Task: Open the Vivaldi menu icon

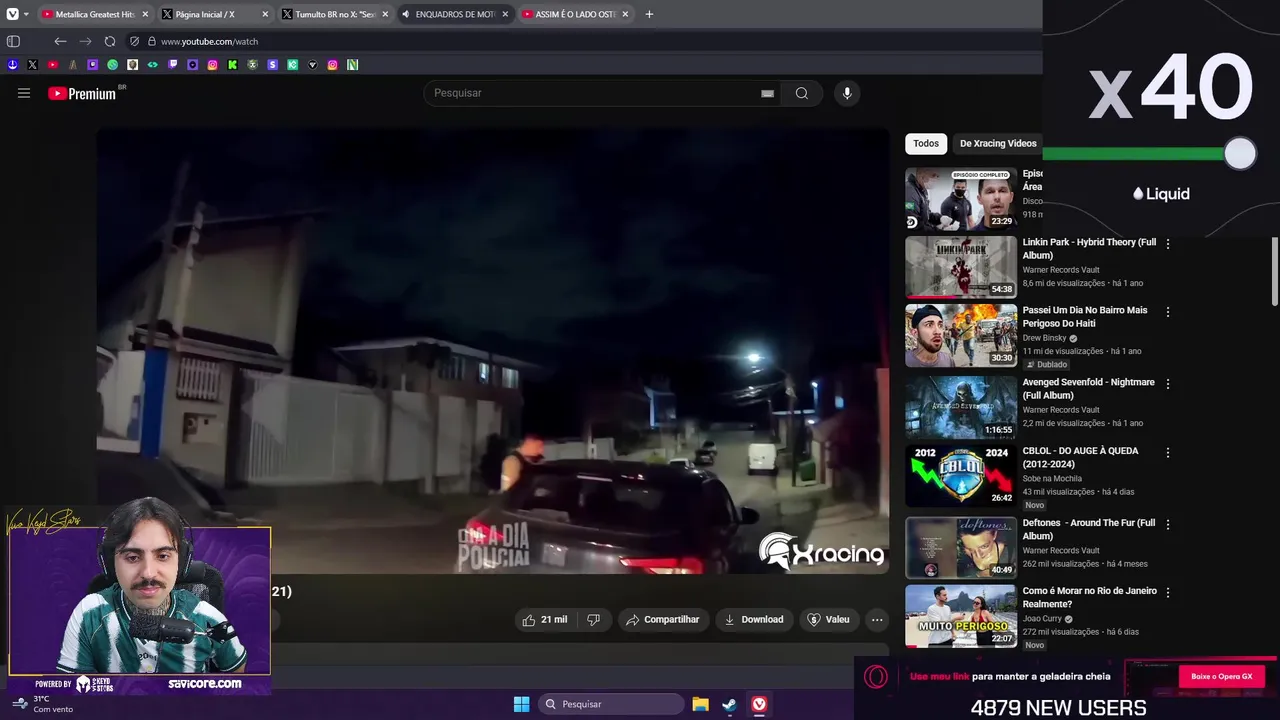Action: click(x=12, y=14)
